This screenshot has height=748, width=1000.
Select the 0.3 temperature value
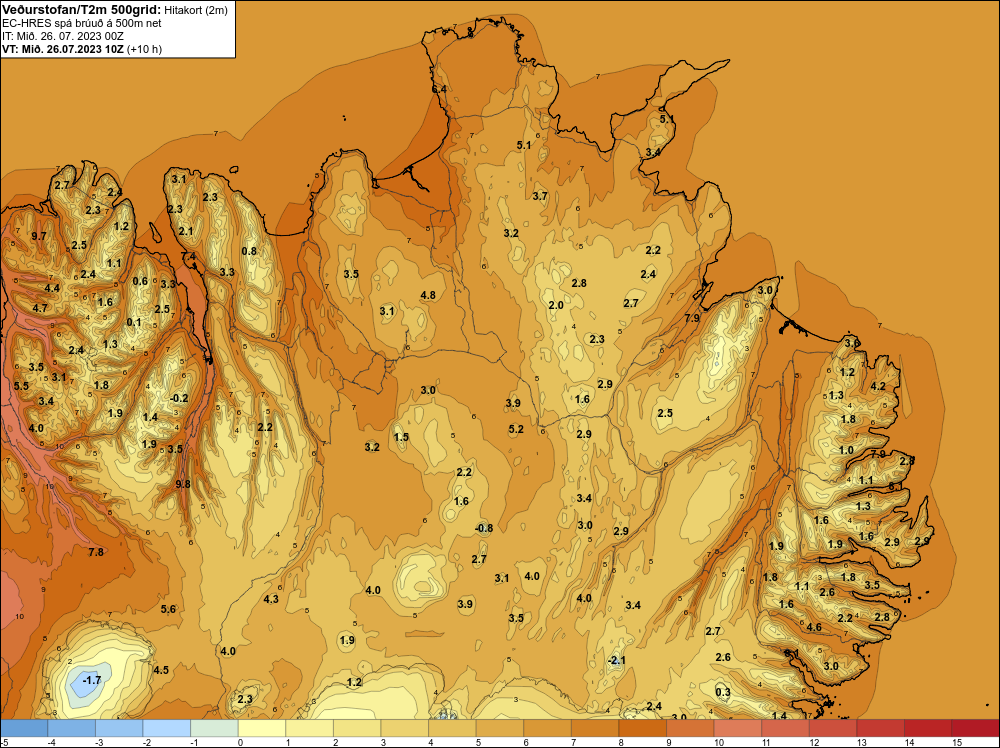click(x=723, y=692)
